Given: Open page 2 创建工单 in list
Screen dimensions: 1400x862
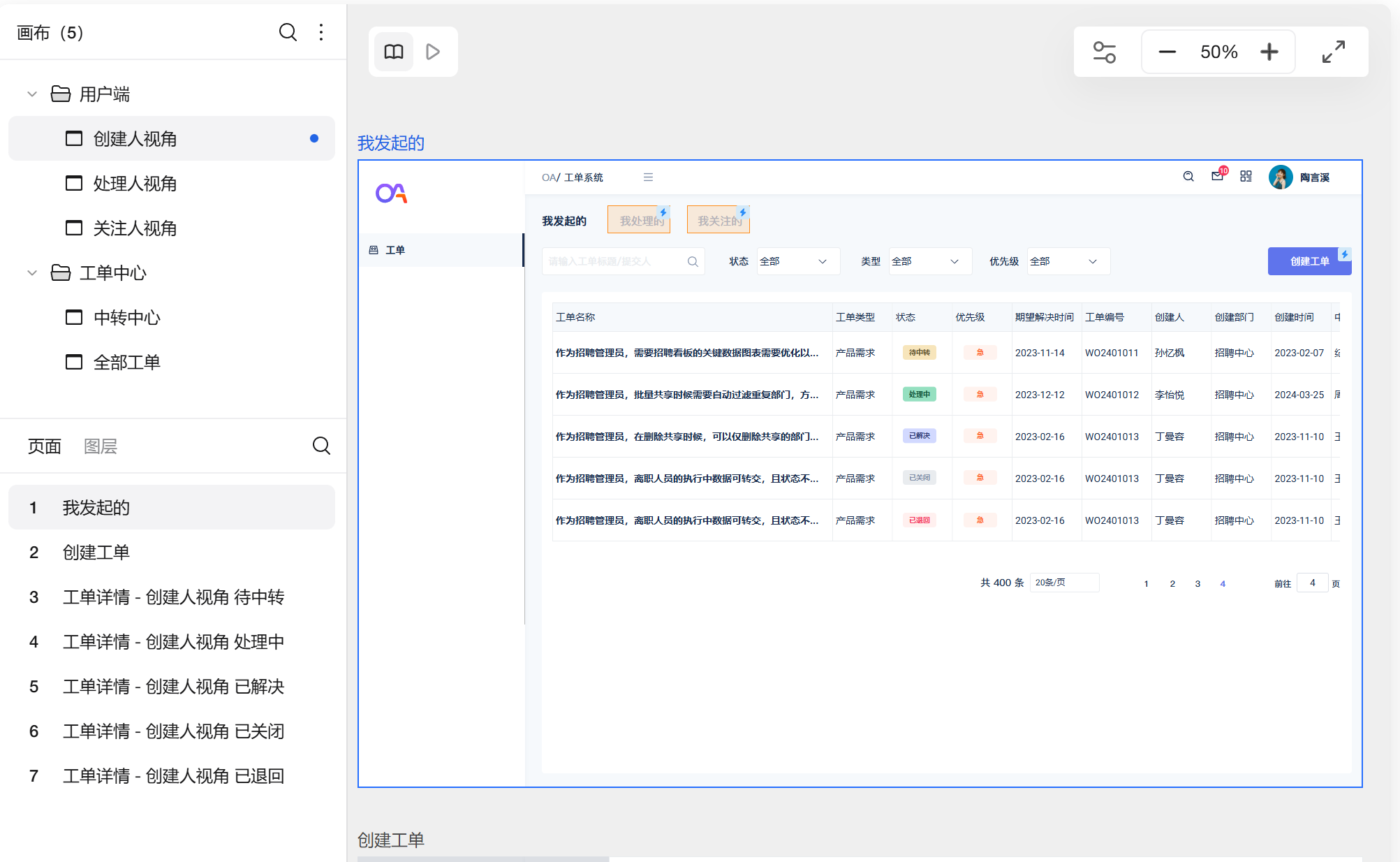Looking at the screenshot, I should 96,553.
